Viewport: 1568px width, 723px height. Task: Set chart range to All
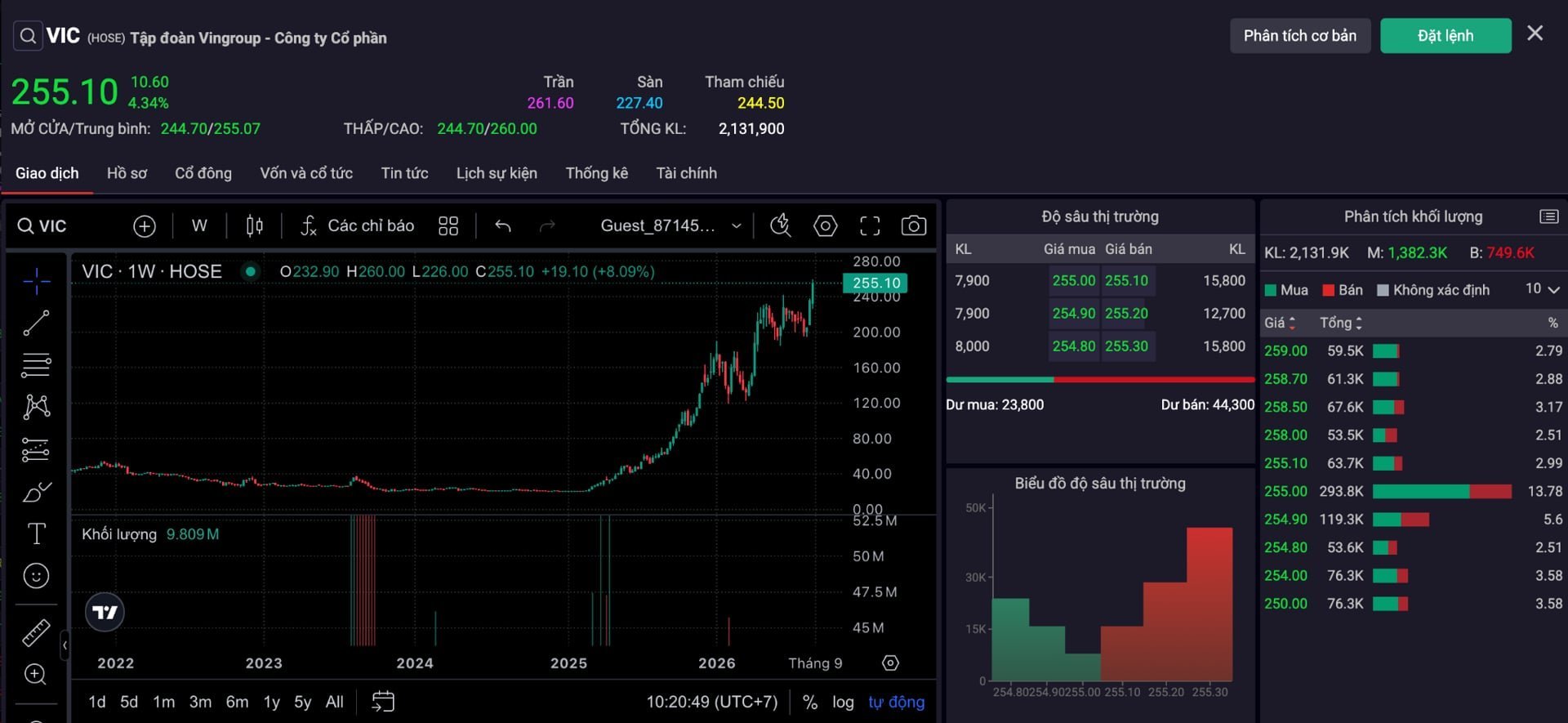(335, 702)
